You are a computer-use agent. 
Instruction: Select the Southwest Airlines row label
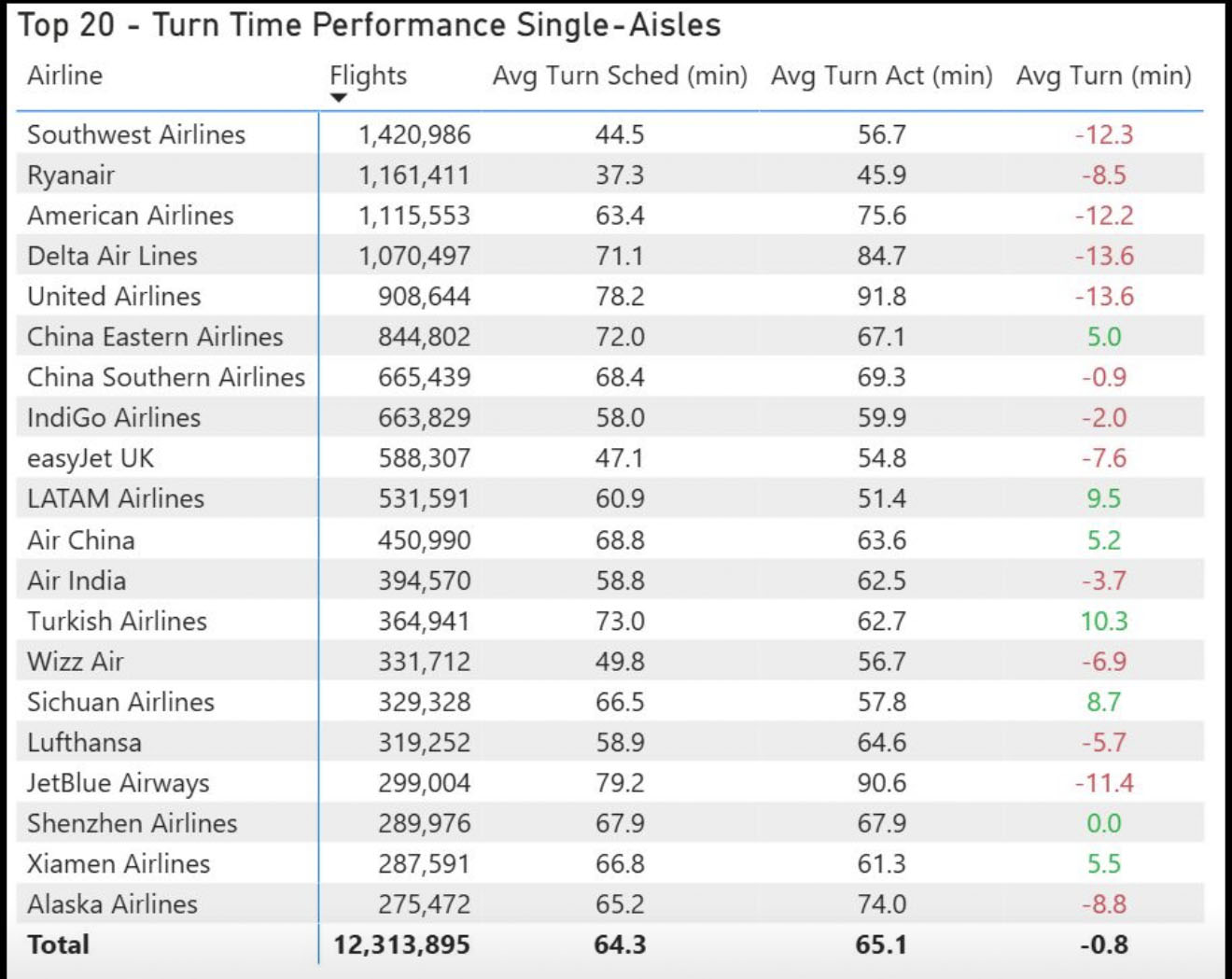pos(136,134)
